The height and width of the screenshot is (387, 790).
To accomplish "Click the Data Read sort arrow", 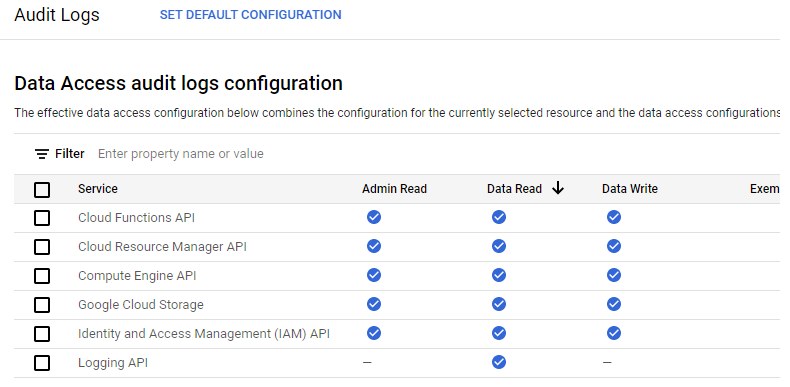I will click(558, 188).
